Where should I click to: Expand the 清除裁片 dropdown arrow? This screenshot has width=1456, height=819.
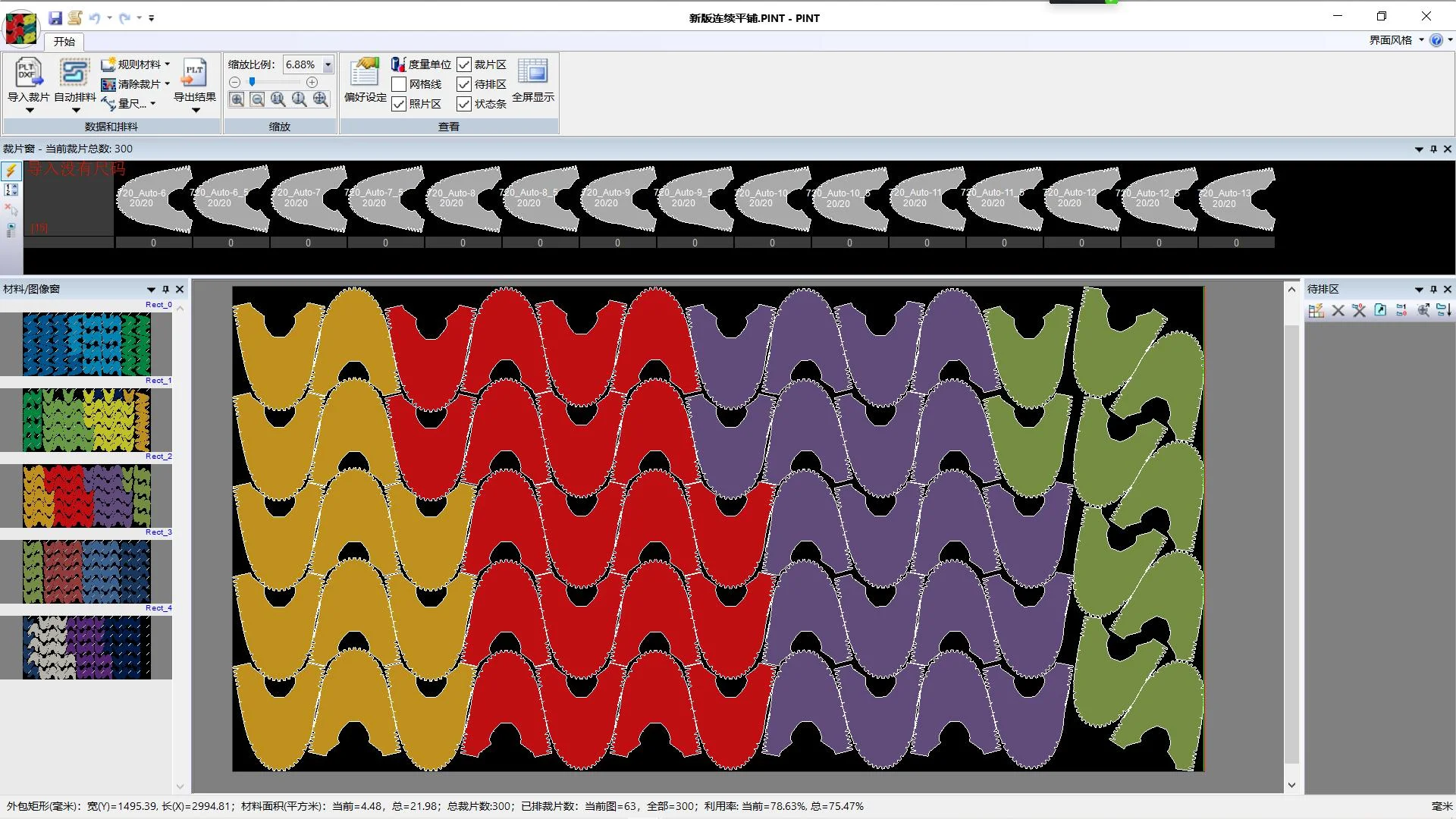tap(168, 84)
